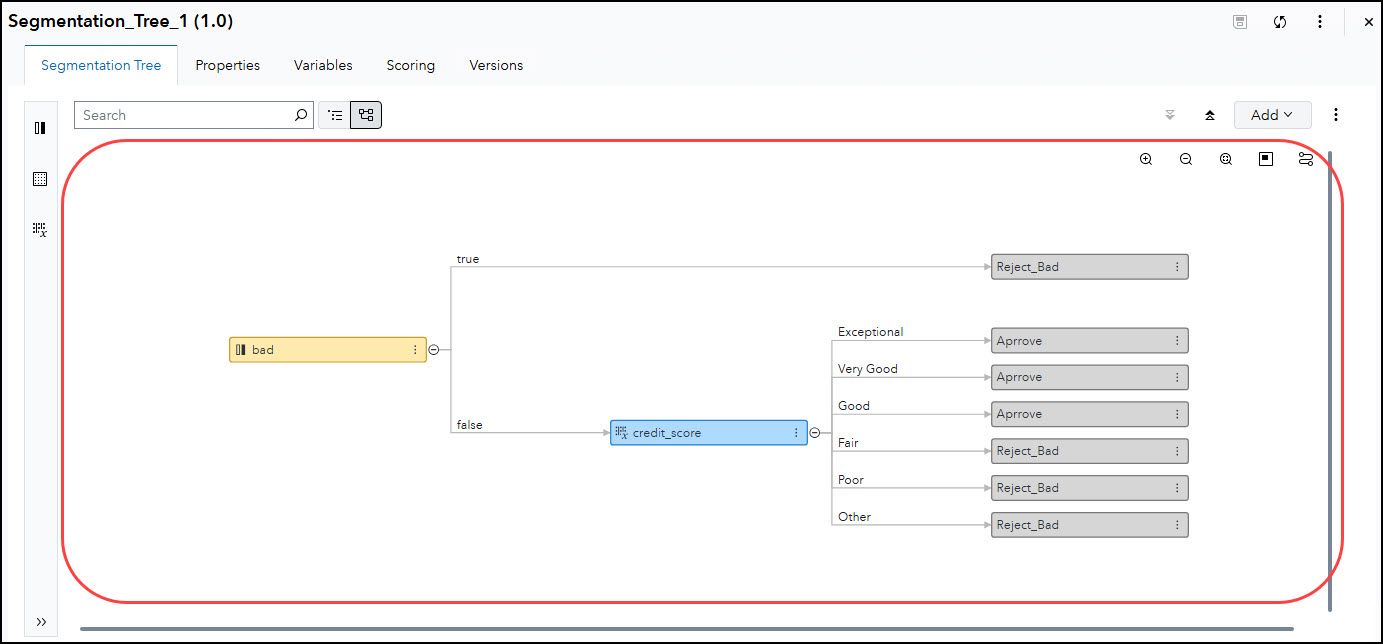1383x644 pixels.
Task: Select the code expression icon in left sidebar
Action: point(40,229)
